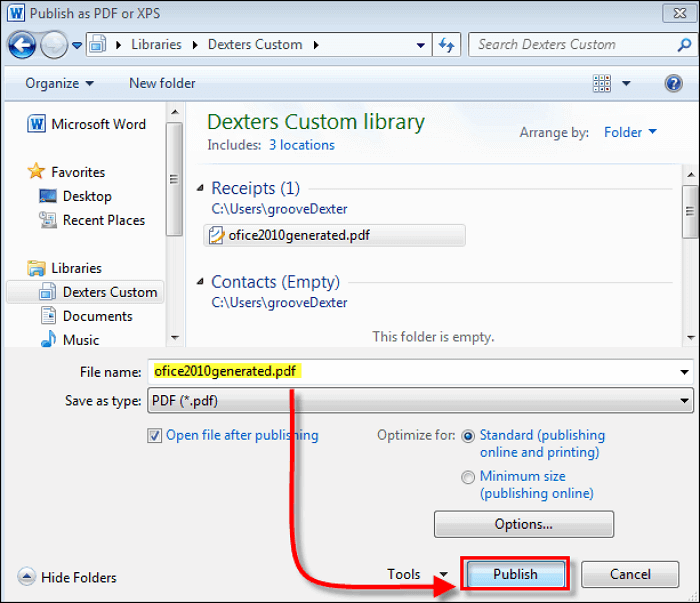Open the Help question mark icon

pyautogui.click(x=674, y=83)
